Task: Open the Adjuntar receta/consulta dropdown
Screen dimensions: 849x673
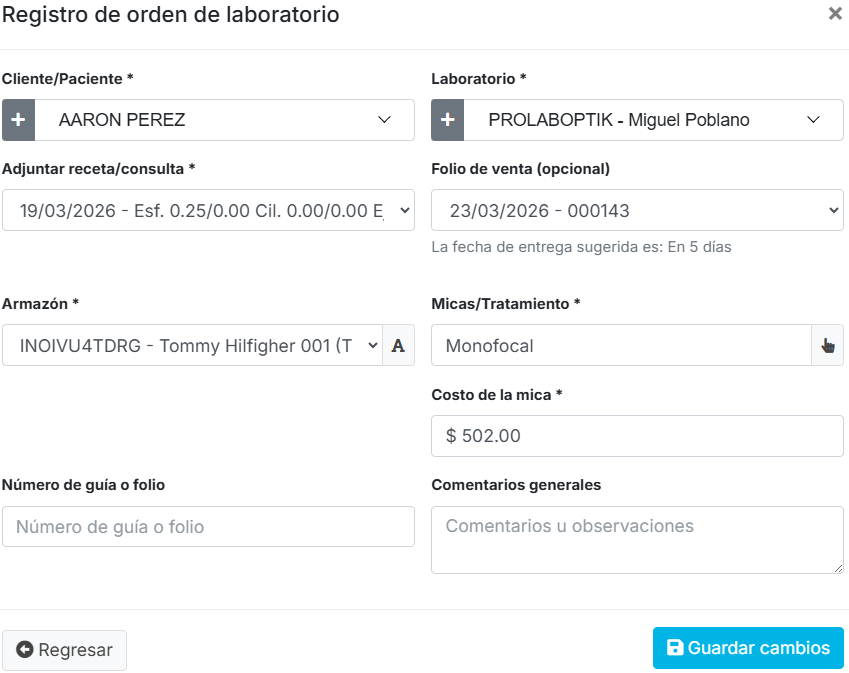Action: 208,210
